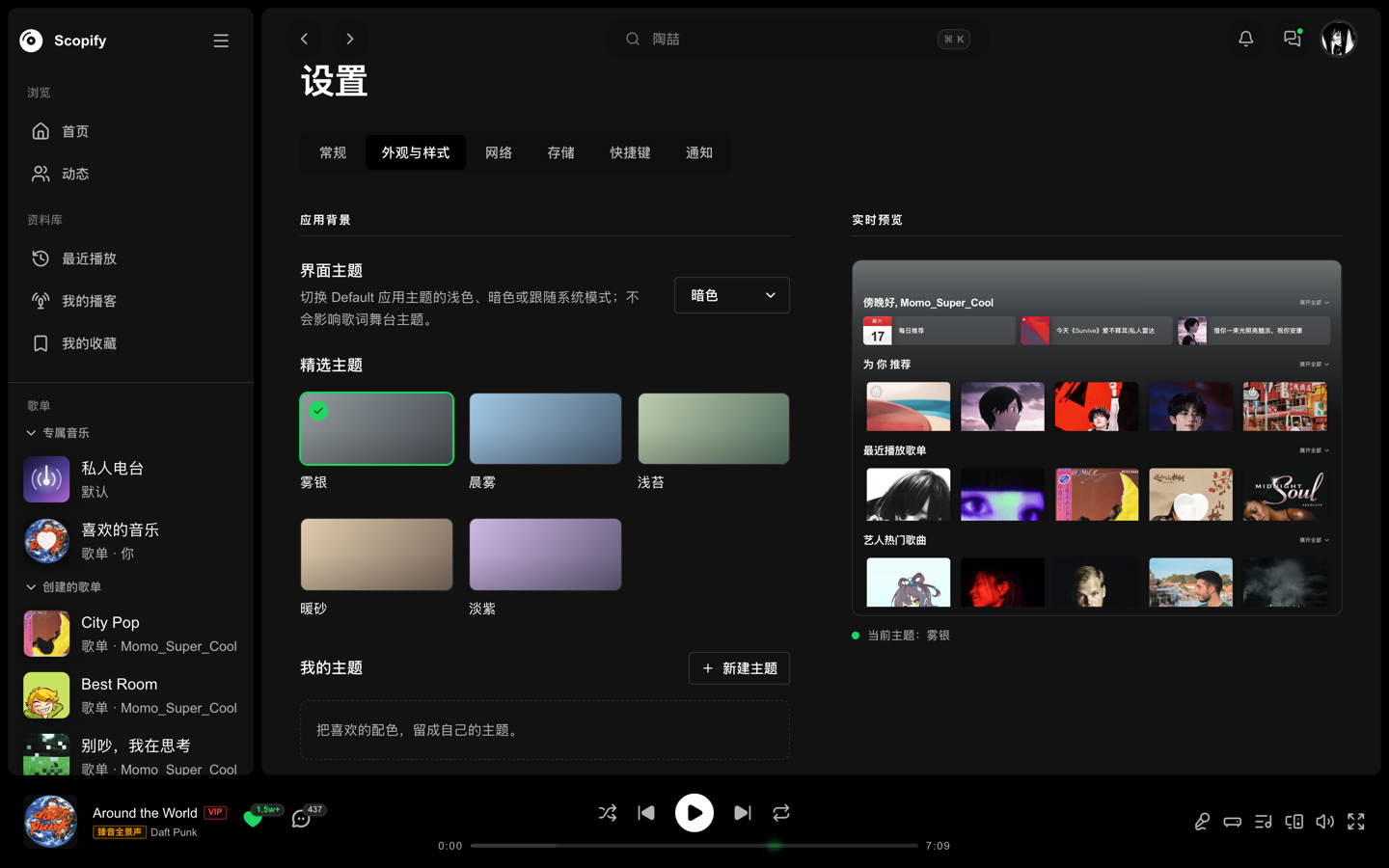
Task: Open 我的播客 in the sidebar
Action: [x=130, y=301]
